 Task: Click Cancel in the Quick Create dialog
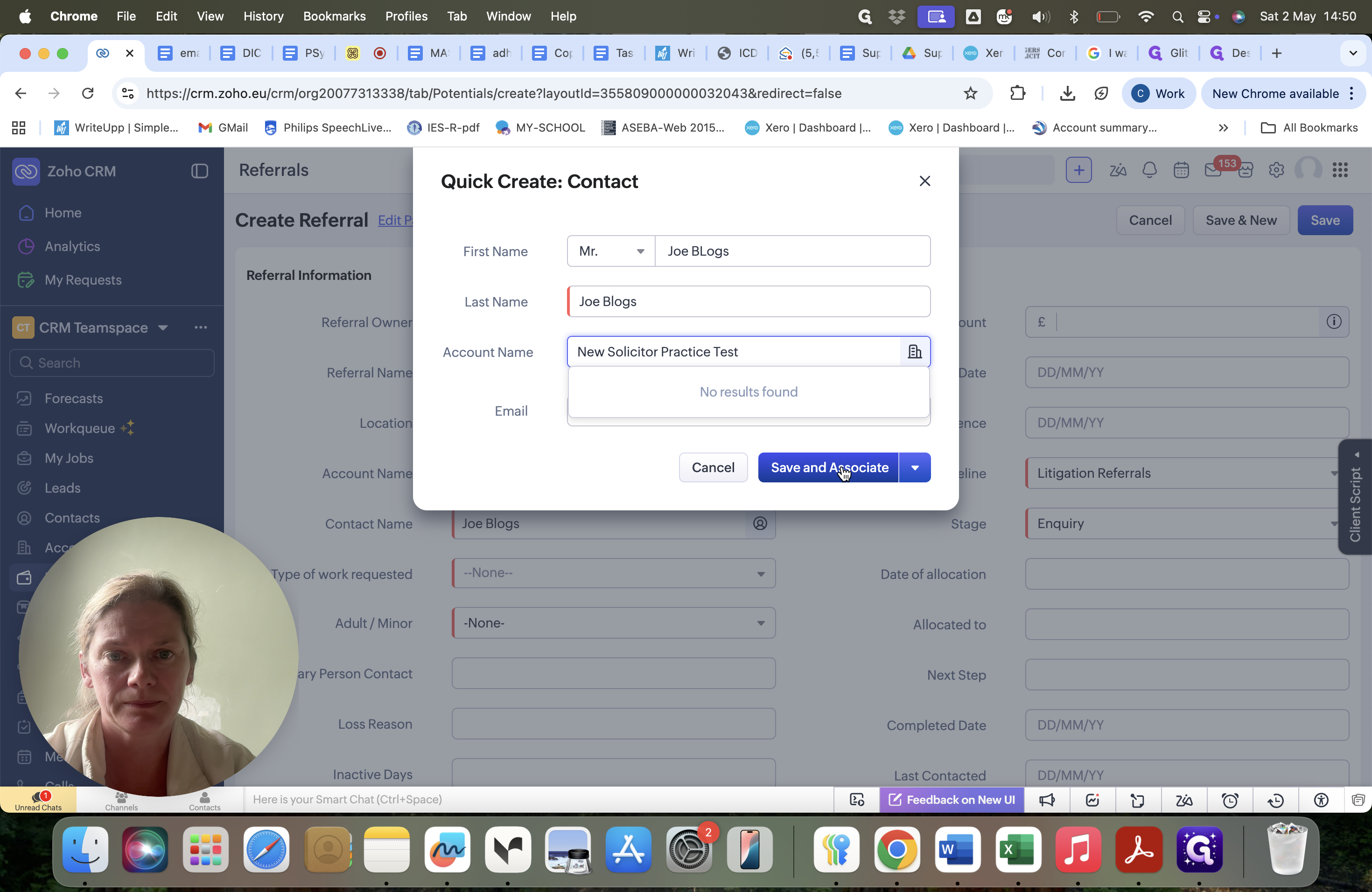(713, 467)
